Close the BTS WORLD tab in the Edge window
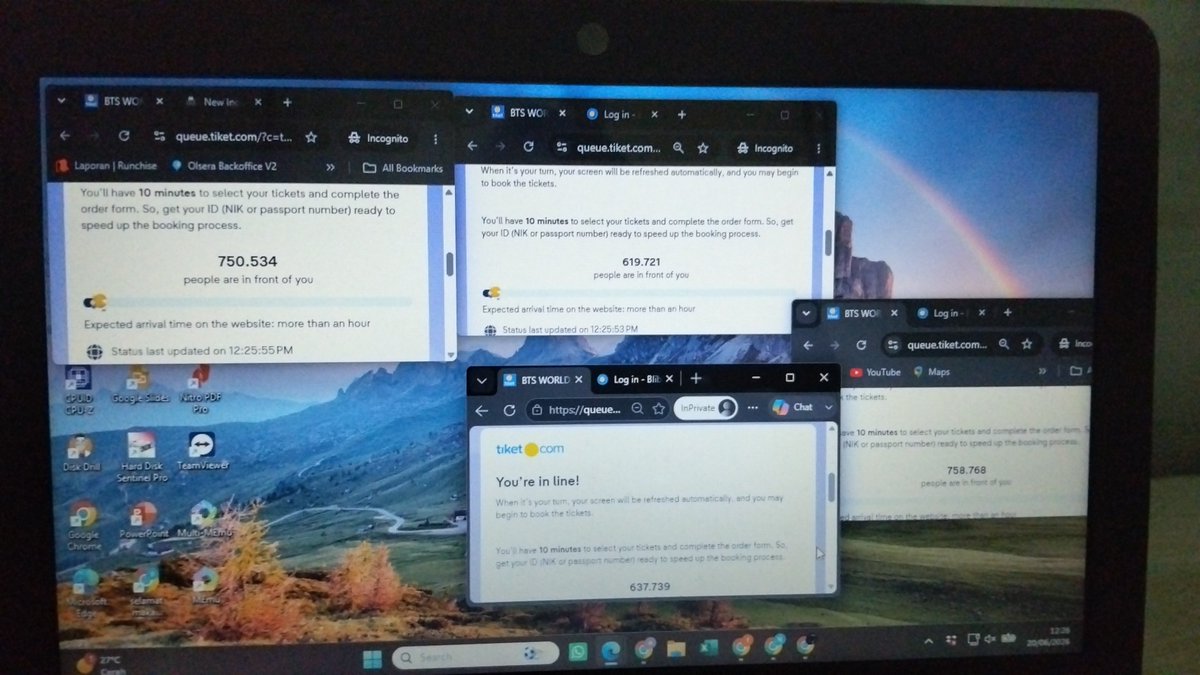Image resolution: width=1200 pixels, height=675 pixels. coord(579,380)
